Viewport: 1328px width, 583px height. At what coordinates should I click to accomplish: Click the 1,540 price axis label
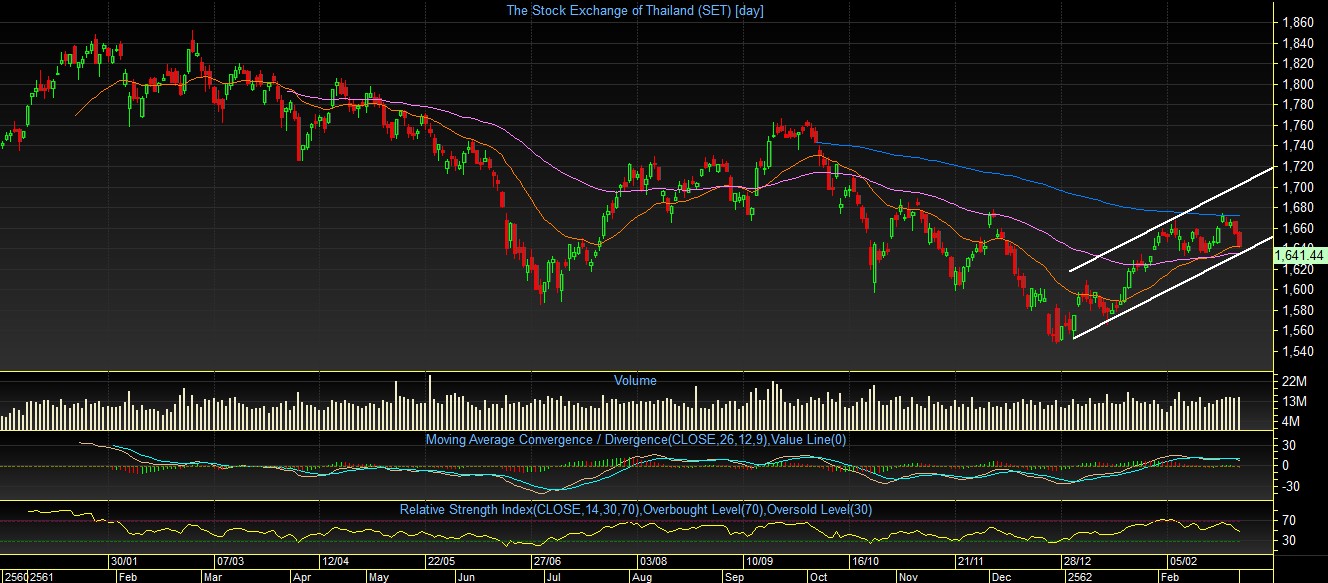click(x=1297, y=351)
